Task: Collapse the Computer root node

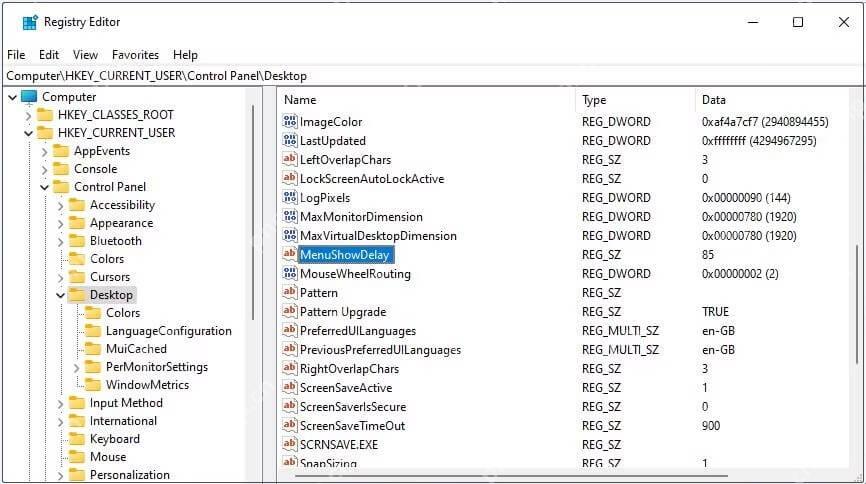Action: [12, 97]
